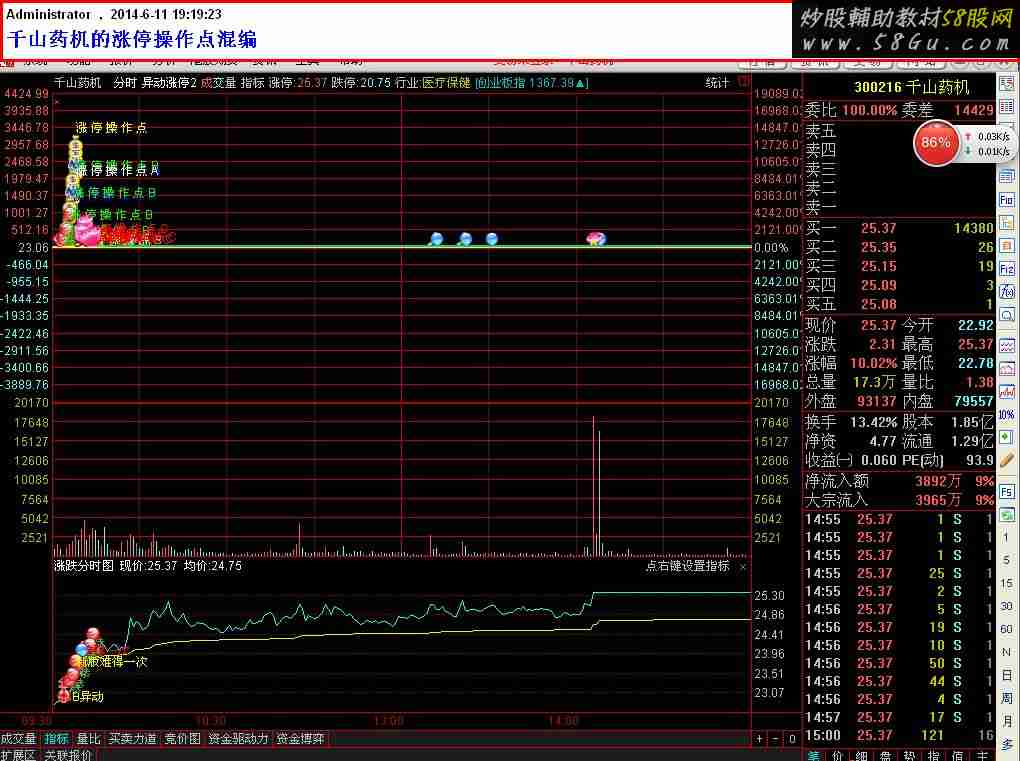Open the 关联报价 panel tab
1020x761 pixels.
tap(68, 755)
